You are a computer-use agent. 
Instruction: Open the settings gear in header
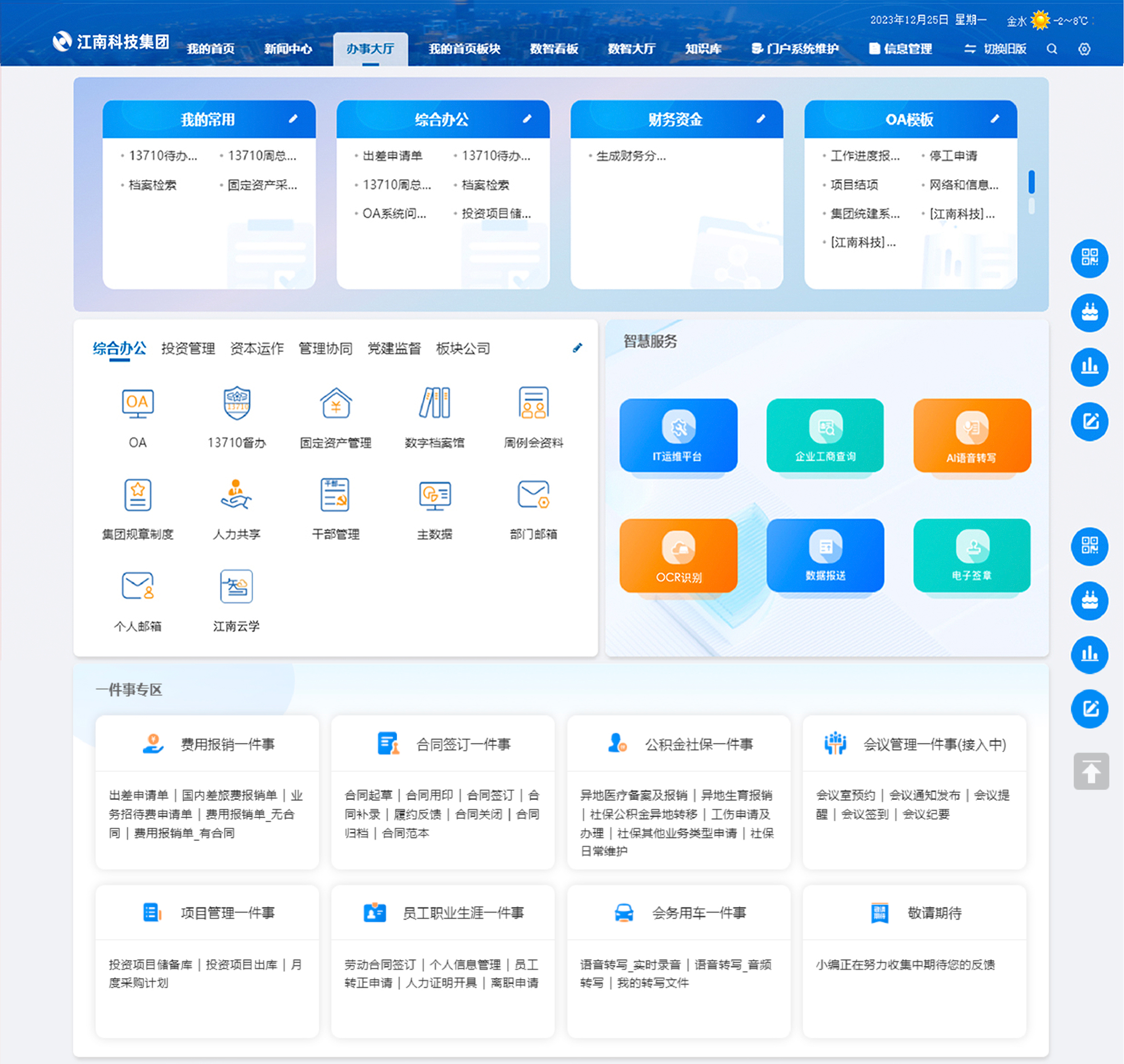pyautogui.click(x=1084, y=49)
